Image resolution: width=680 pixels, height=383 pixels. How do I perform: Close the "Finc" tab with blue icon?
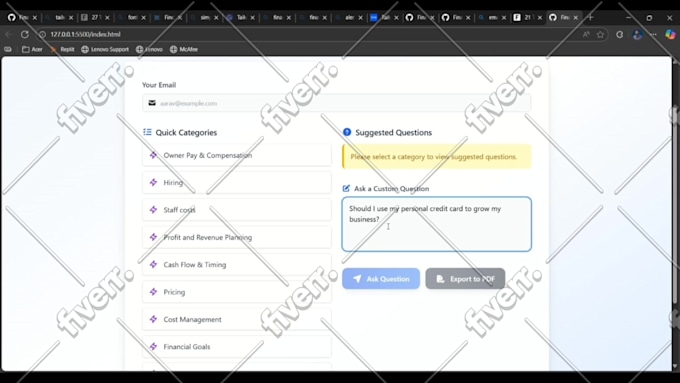point(180,18)
